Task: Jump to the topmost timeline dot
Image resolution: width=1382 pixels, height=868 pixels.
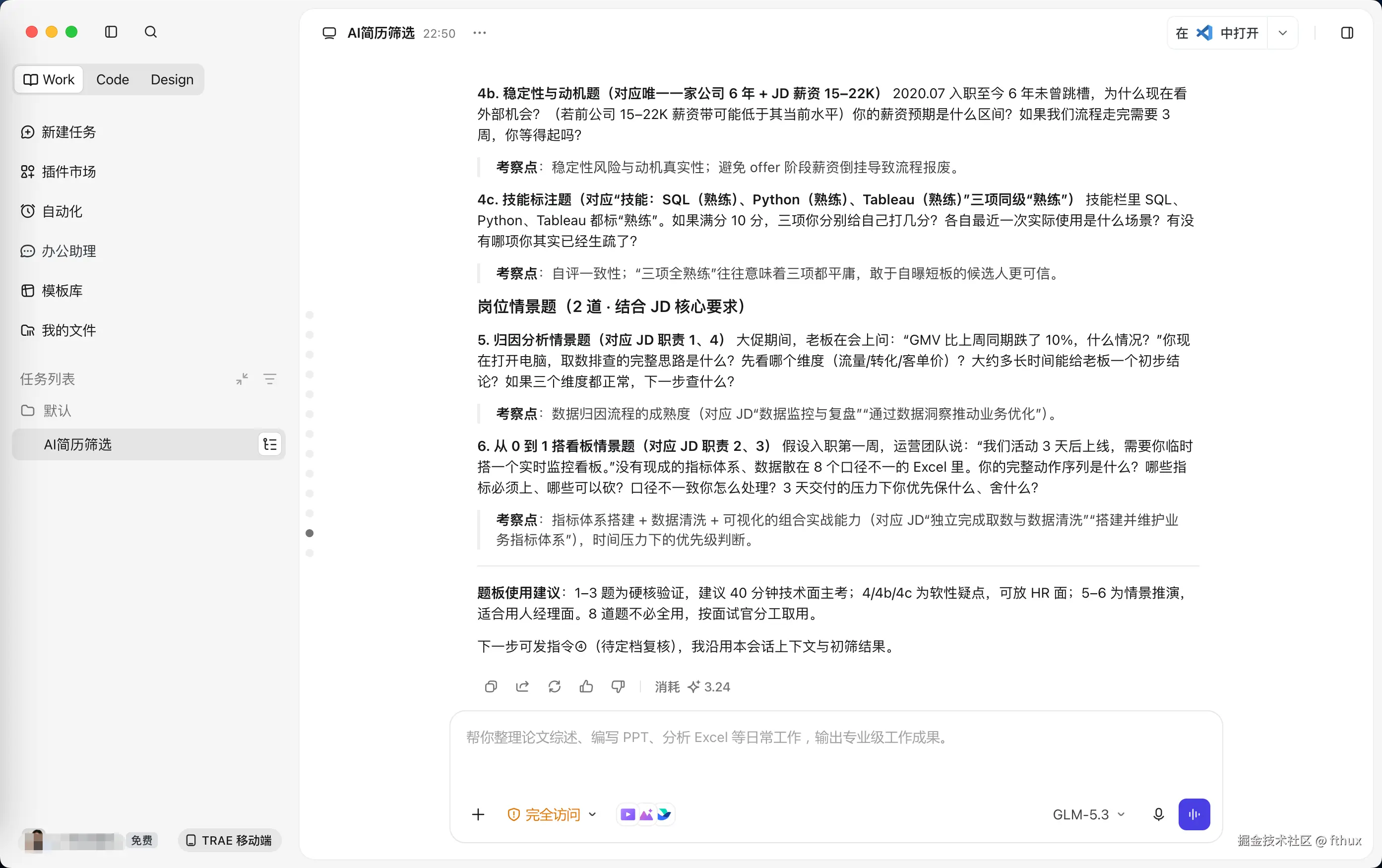Action: (310, 315)
